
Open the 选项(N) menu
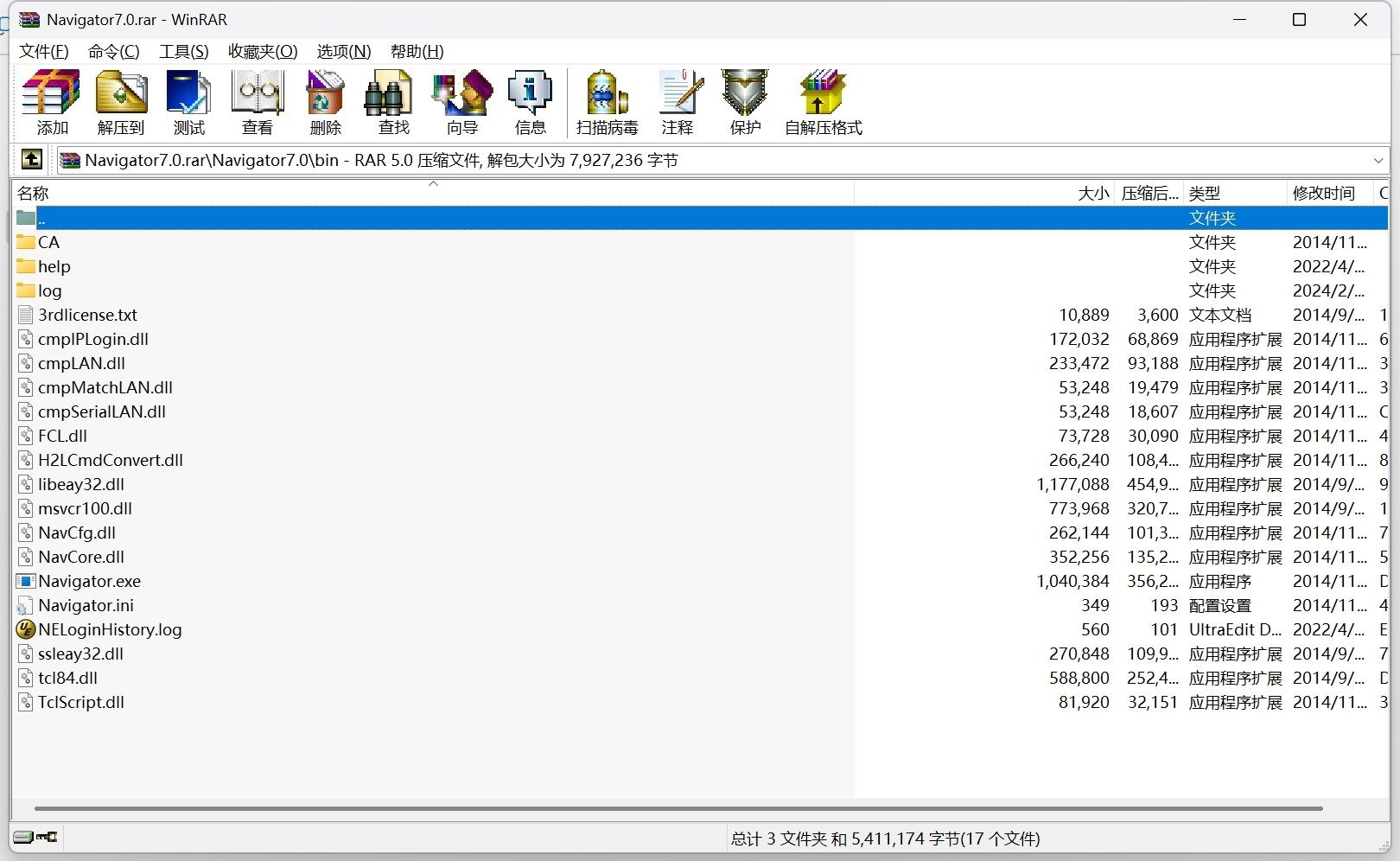pyautogui.click(x=344, y=52)
